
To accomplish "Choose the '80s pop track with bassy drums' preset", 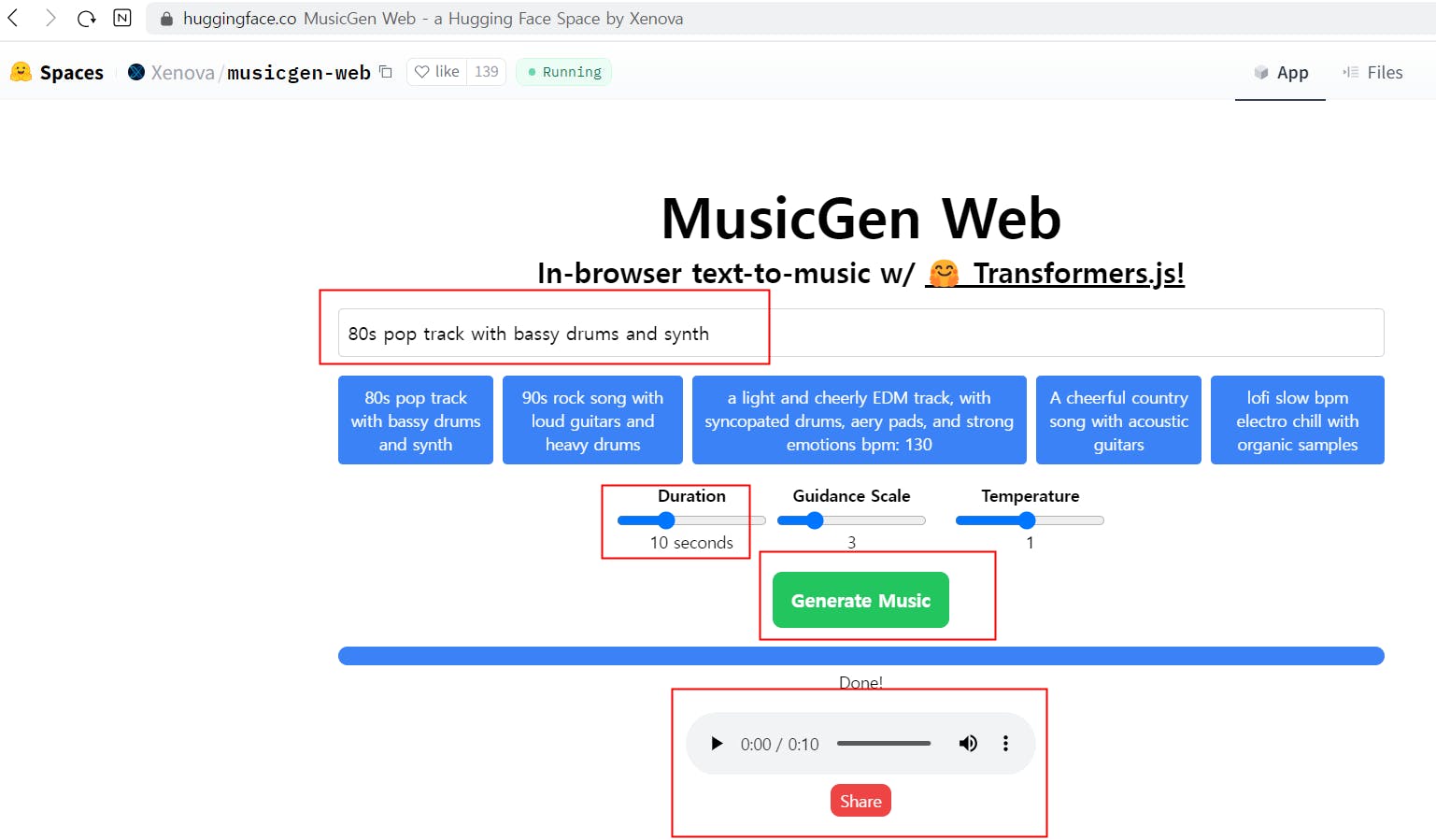I will tap(416, 420).
